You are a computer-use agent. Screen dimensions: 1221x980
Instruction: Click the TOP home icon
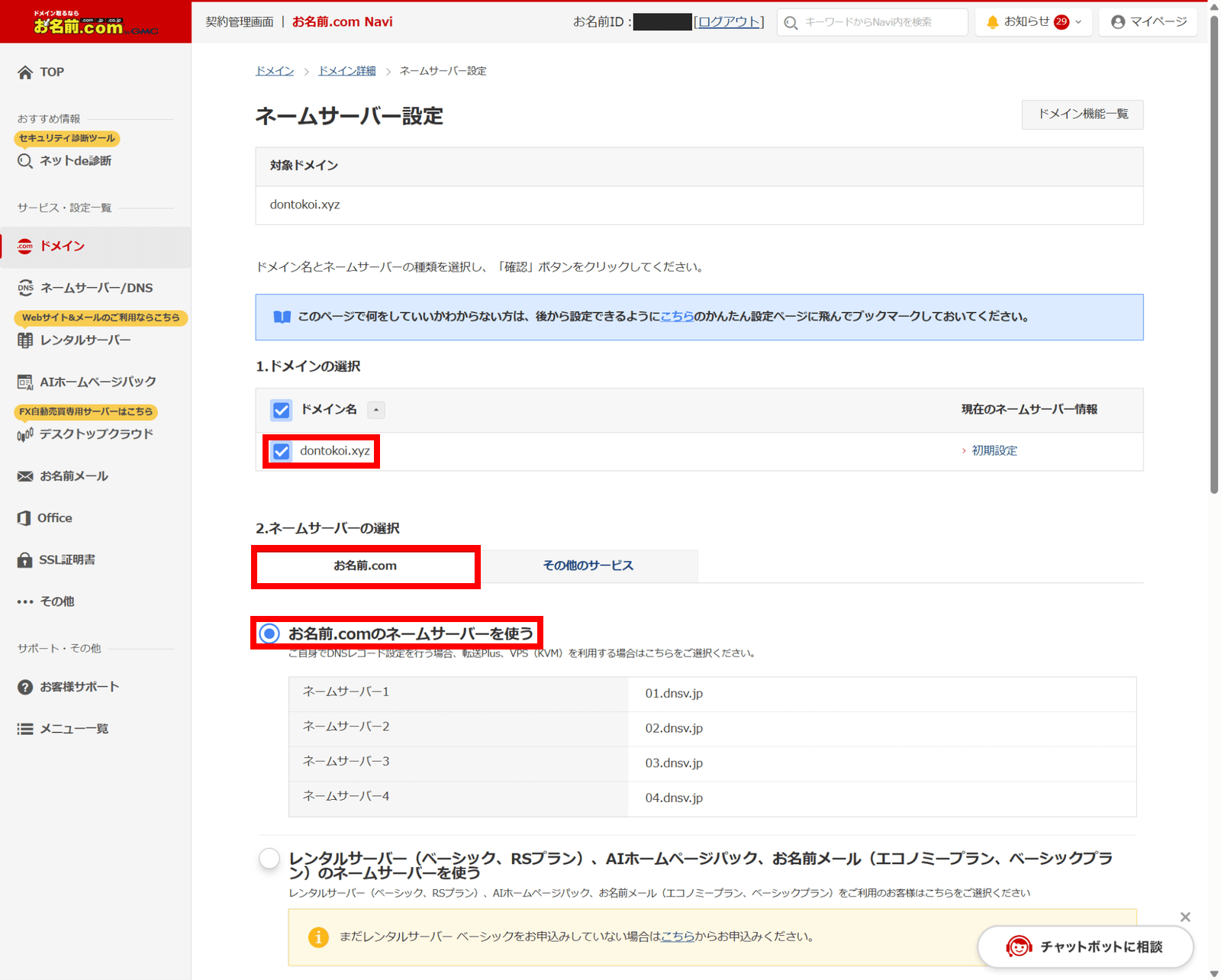[x=25, y=73]
